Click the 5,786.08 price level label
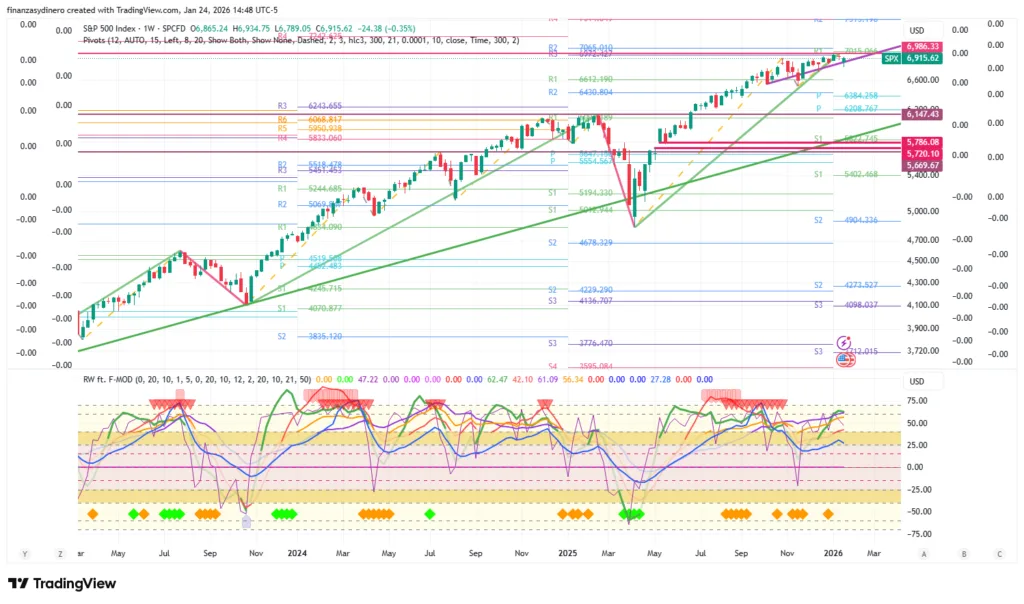The height and width of the screenshot is (604, 1024). coord(921,143)
